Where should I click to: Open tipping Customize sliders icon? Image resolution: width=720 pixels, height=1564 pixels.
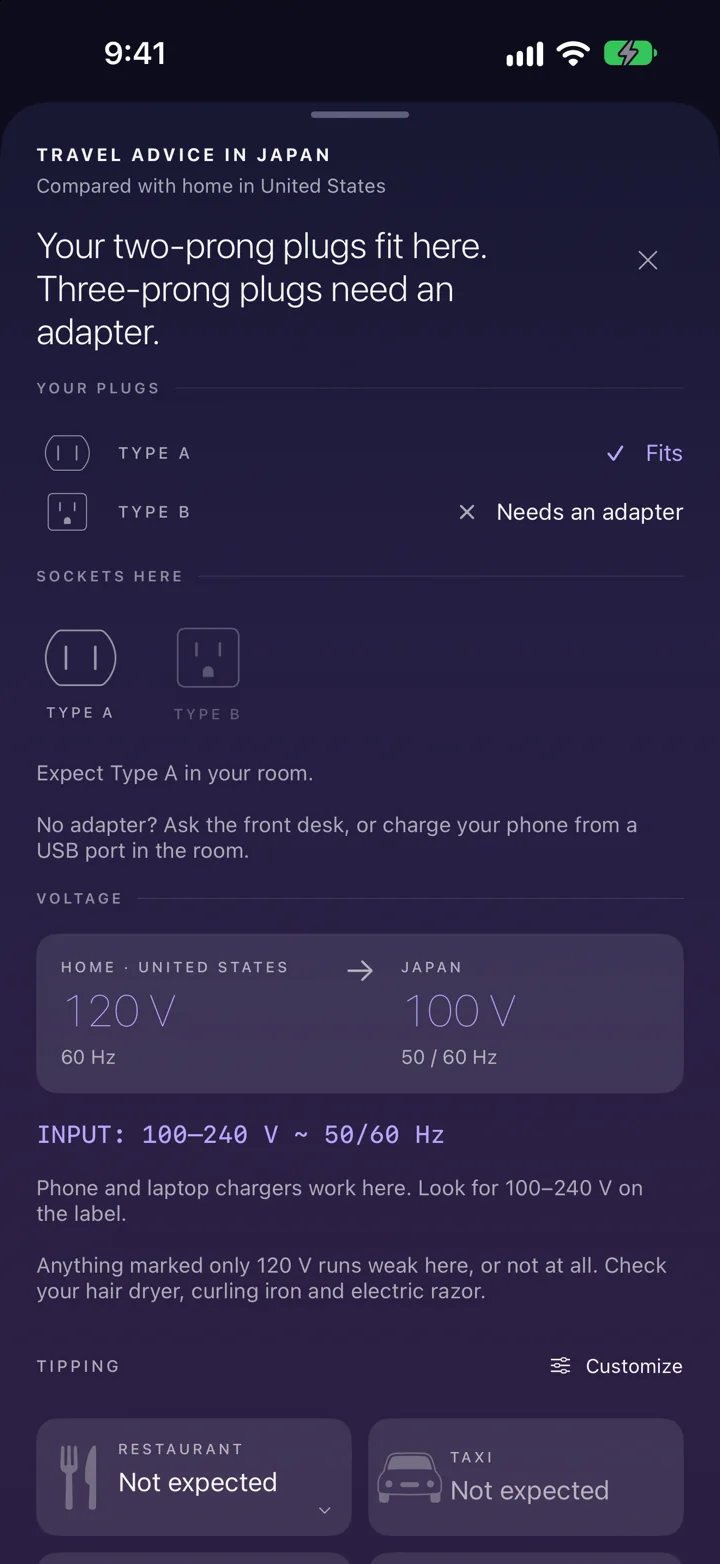(561, 1366)
